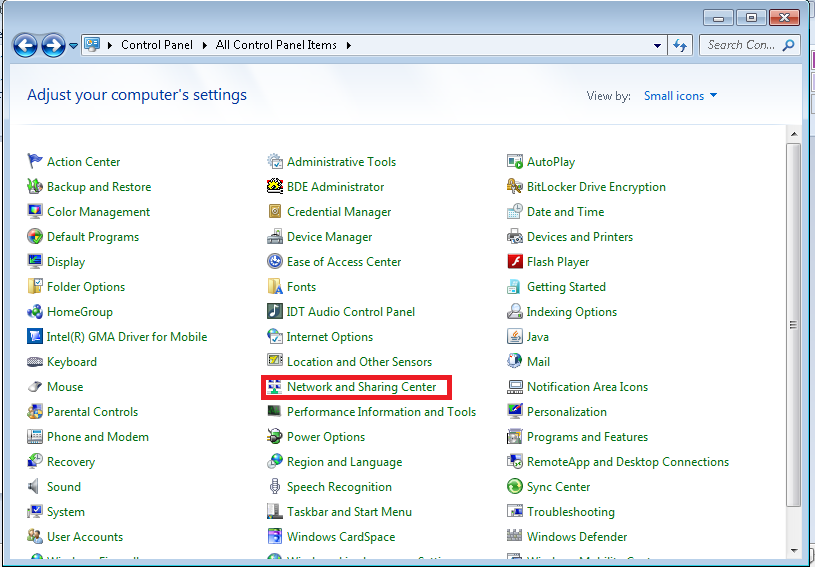Open the Java icon

pyautogui.click(x=515, y=336)
